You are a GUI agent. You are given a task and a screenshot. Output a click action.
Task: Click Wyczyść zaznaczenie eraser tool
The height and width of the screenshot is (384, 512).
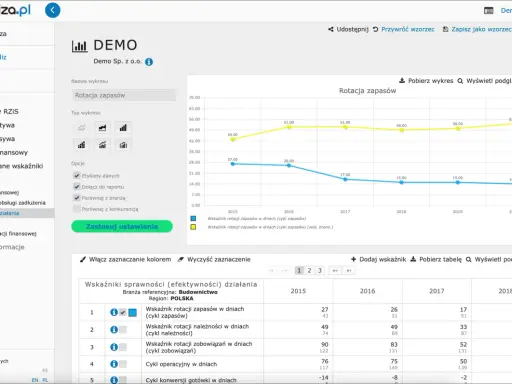pyautogui.click(x=214, y=259)
